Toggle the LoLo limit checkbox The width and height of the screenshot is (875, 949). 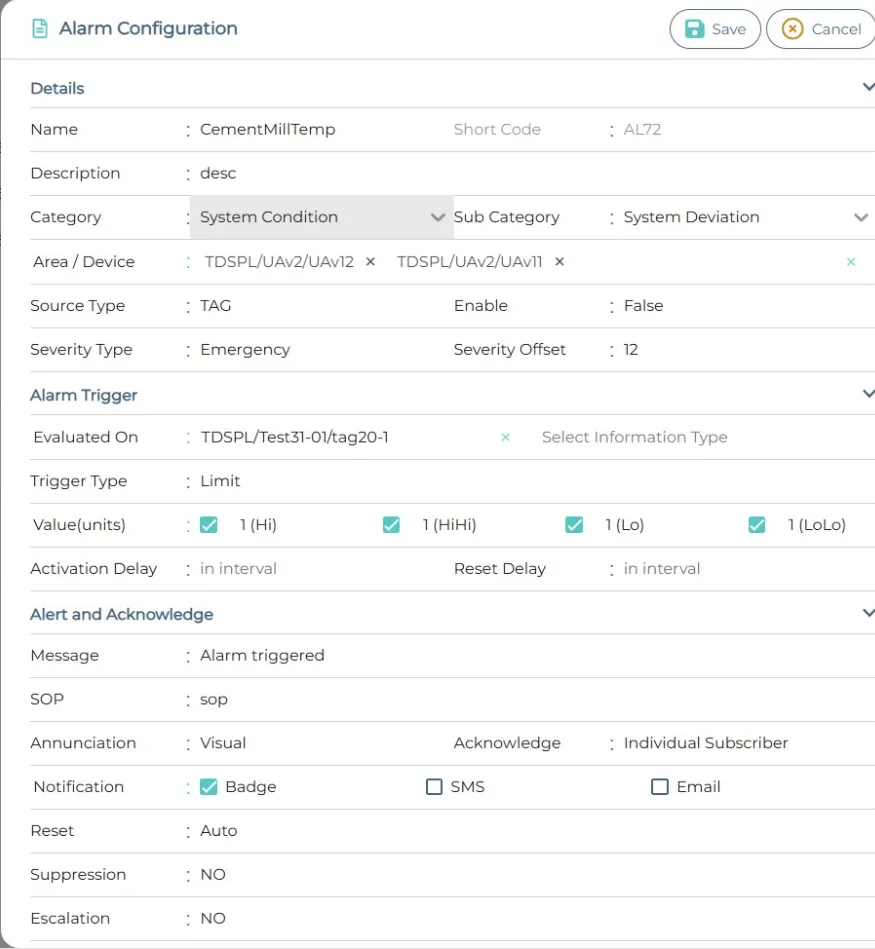[x=757, y=525]
